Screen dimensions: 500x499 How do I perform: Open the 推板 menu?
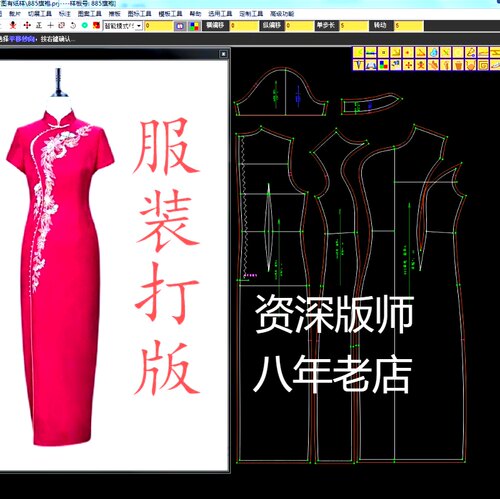point(115,14)
